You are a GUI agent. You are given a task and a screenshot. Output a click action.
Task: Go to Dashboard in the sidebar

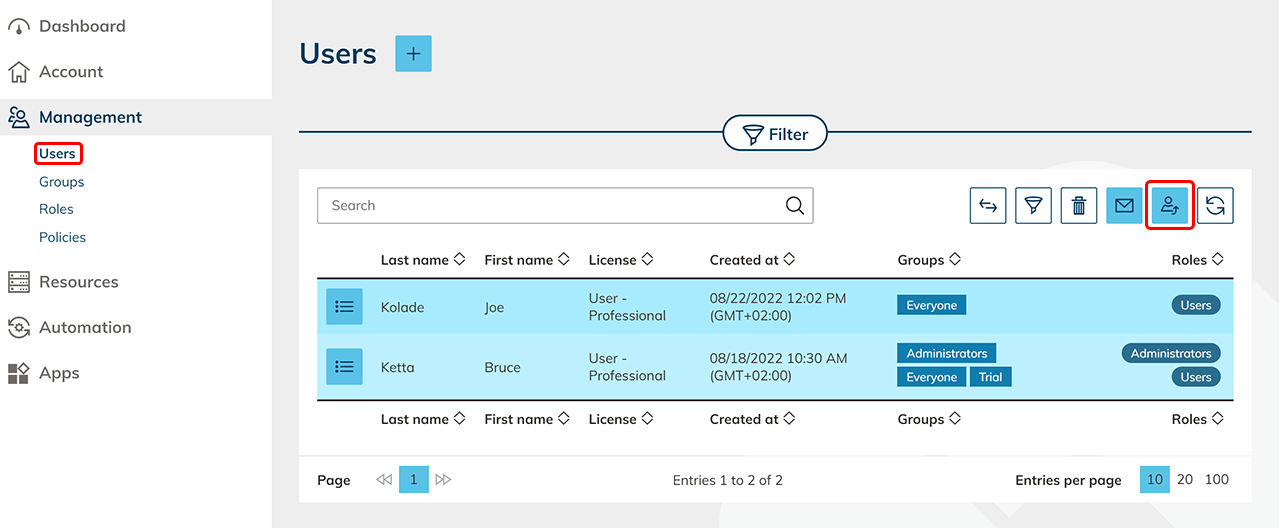(82, 26)
